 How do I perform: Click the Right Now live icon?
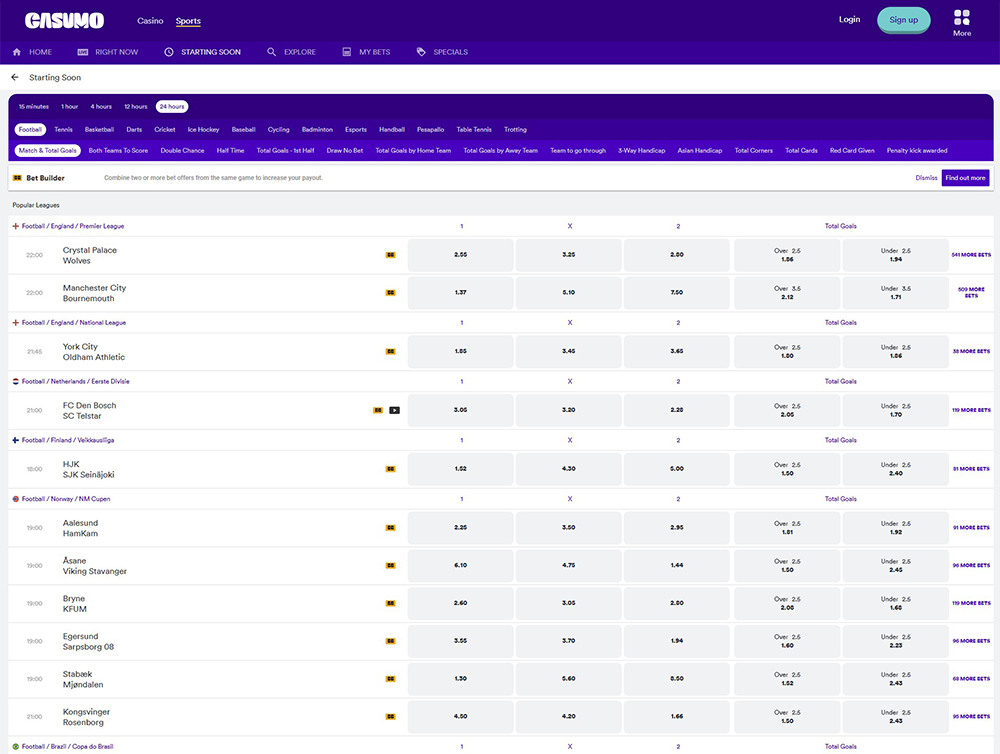83,52
